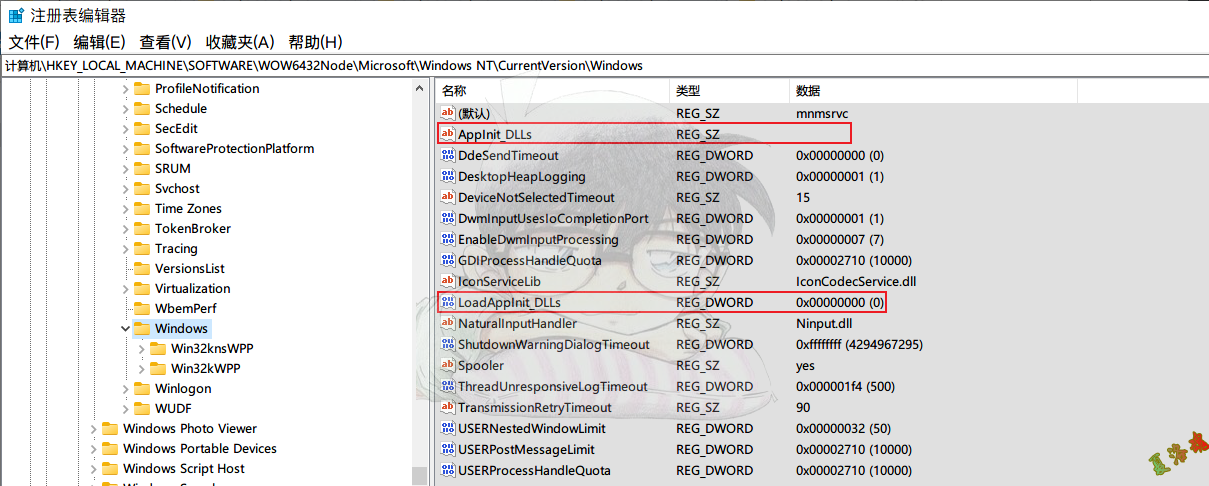The width and height of the screenshot is (1209, 486).
Task: Click the Win32knsWPP folder icon
Action: (158, 348)
